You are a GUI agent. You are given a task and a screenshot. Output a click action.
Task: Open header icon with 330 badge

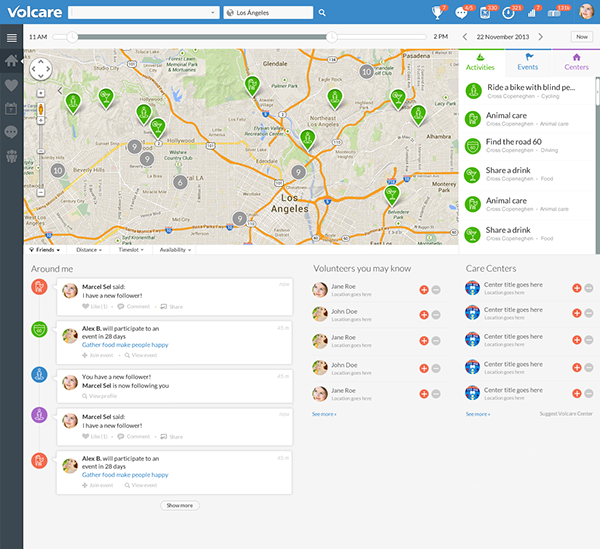(485, 13)
